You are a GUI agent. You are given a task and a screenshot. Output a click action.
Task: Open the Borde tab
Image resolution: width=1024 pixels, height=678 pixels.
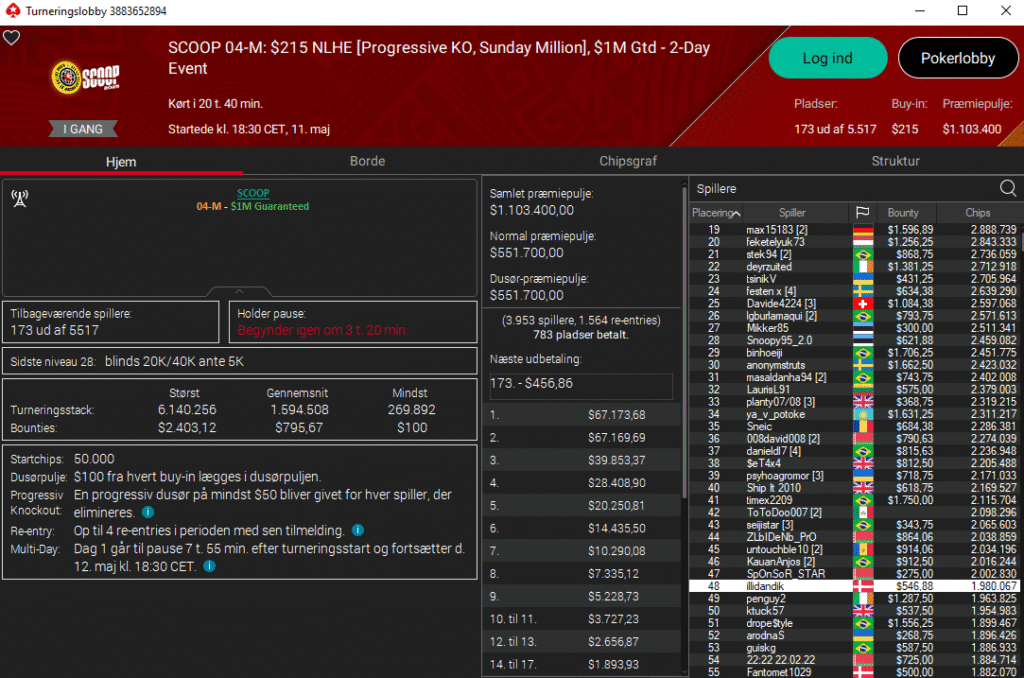point(367,161)
